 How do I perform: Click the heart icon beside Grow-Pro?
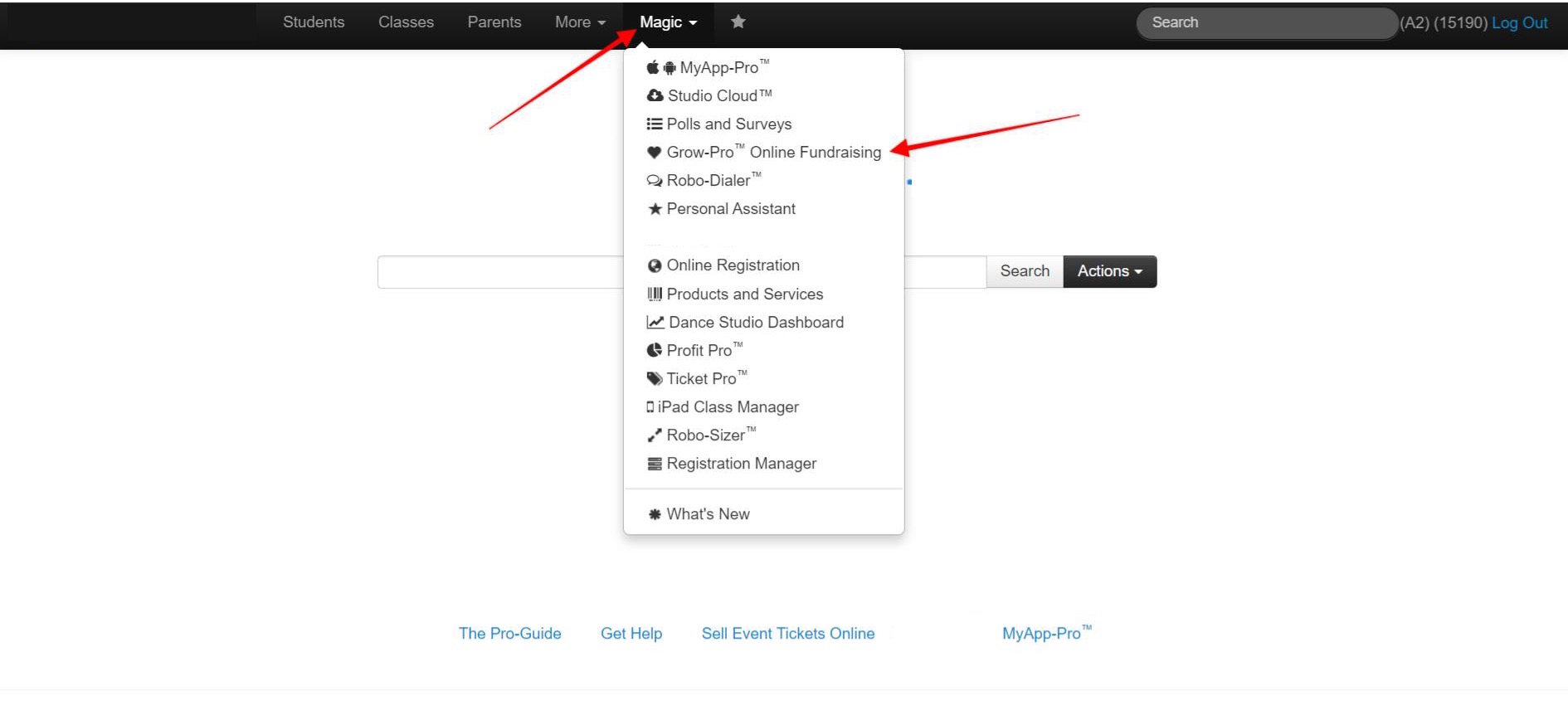click(655, 153)
